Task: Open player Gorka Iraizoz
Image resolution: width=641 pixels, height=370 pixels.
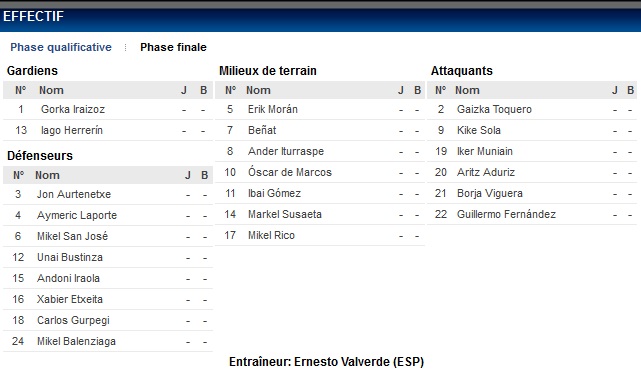Action: pyautogui.click(x=73, y=110)
